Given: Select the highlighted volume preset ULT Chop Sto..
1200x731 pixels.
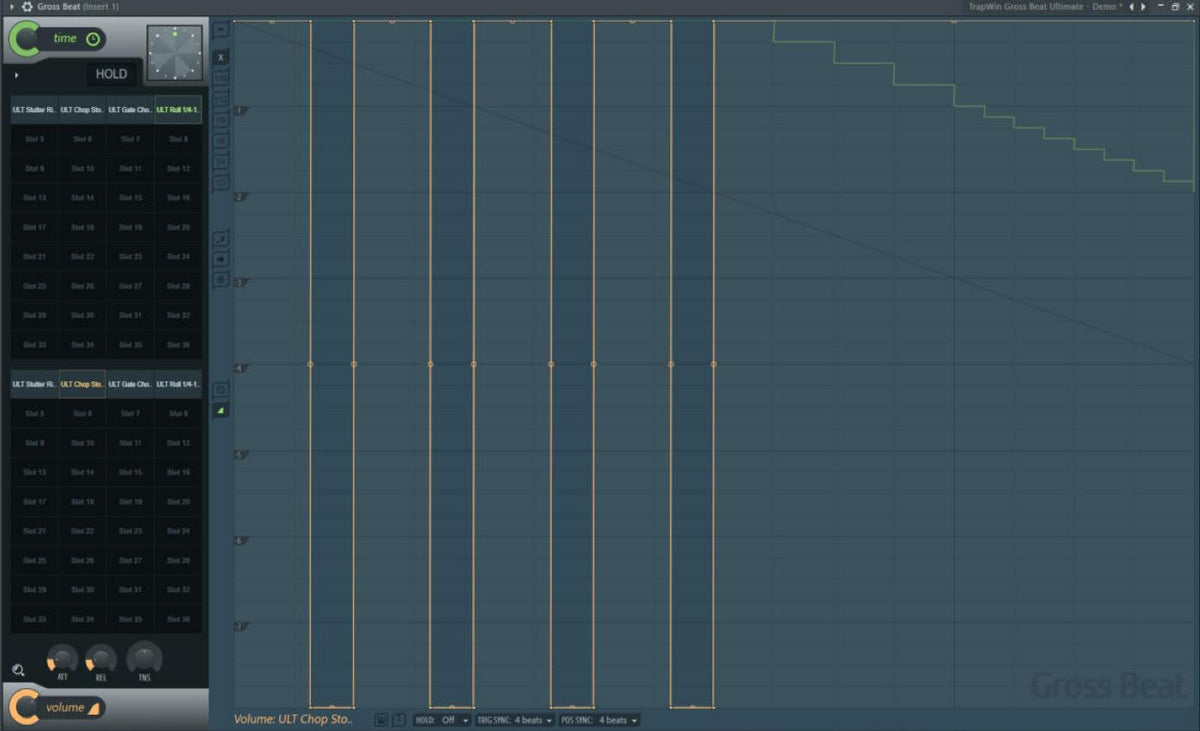Looking at the screenshot, I should pos(82,384).
